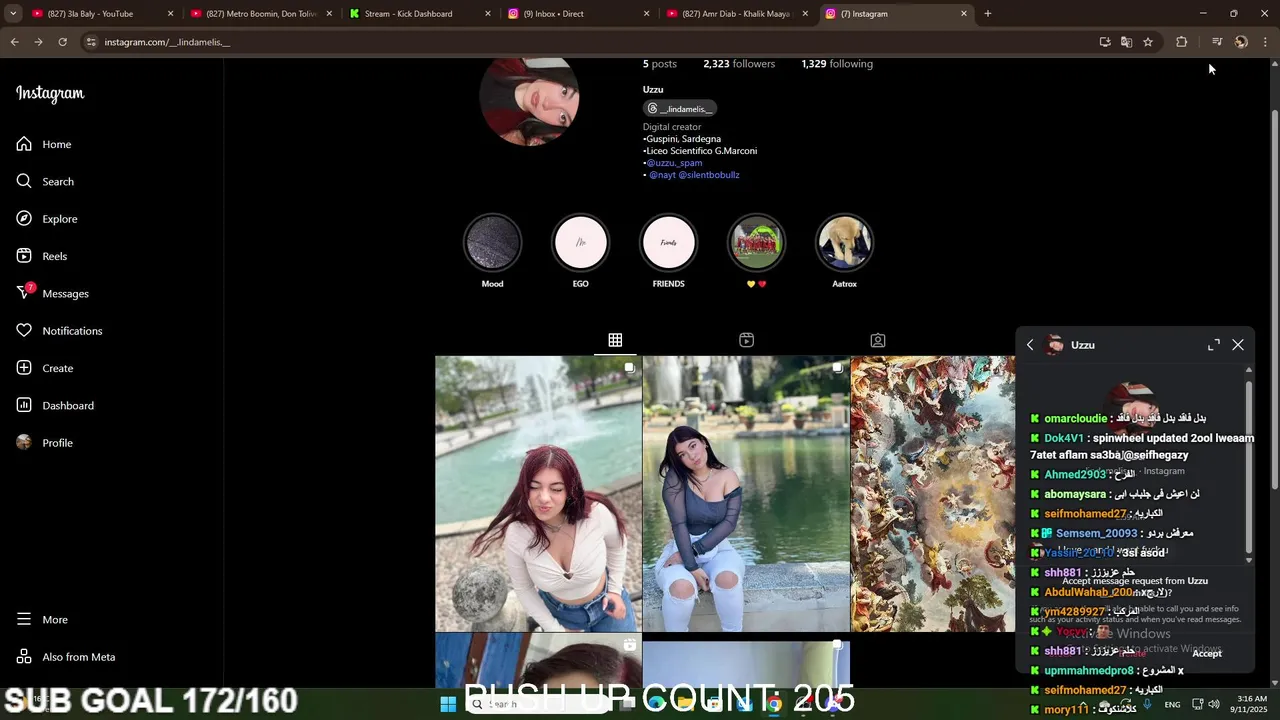Screen dimensions: 1280x720
Task: Switch to the tagged photos tab
Action: [877, 340]
